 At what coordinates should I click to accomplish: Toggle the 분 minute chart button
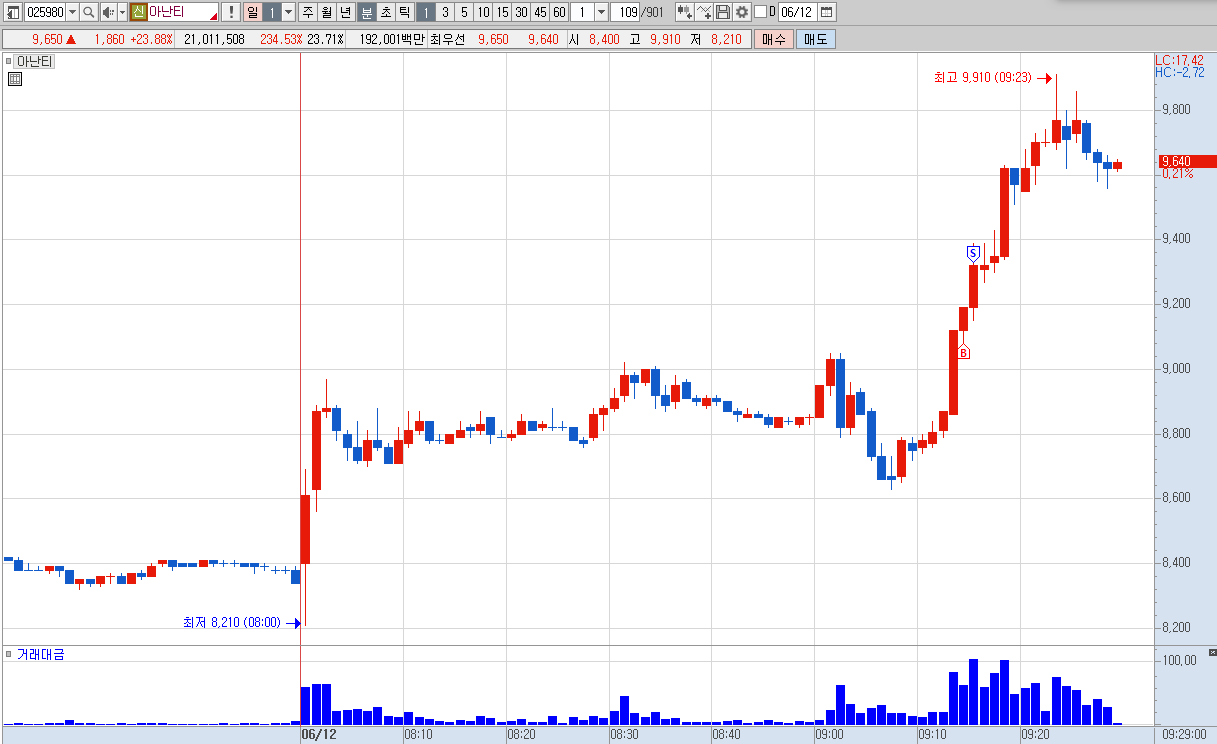(x=366, y=12)
